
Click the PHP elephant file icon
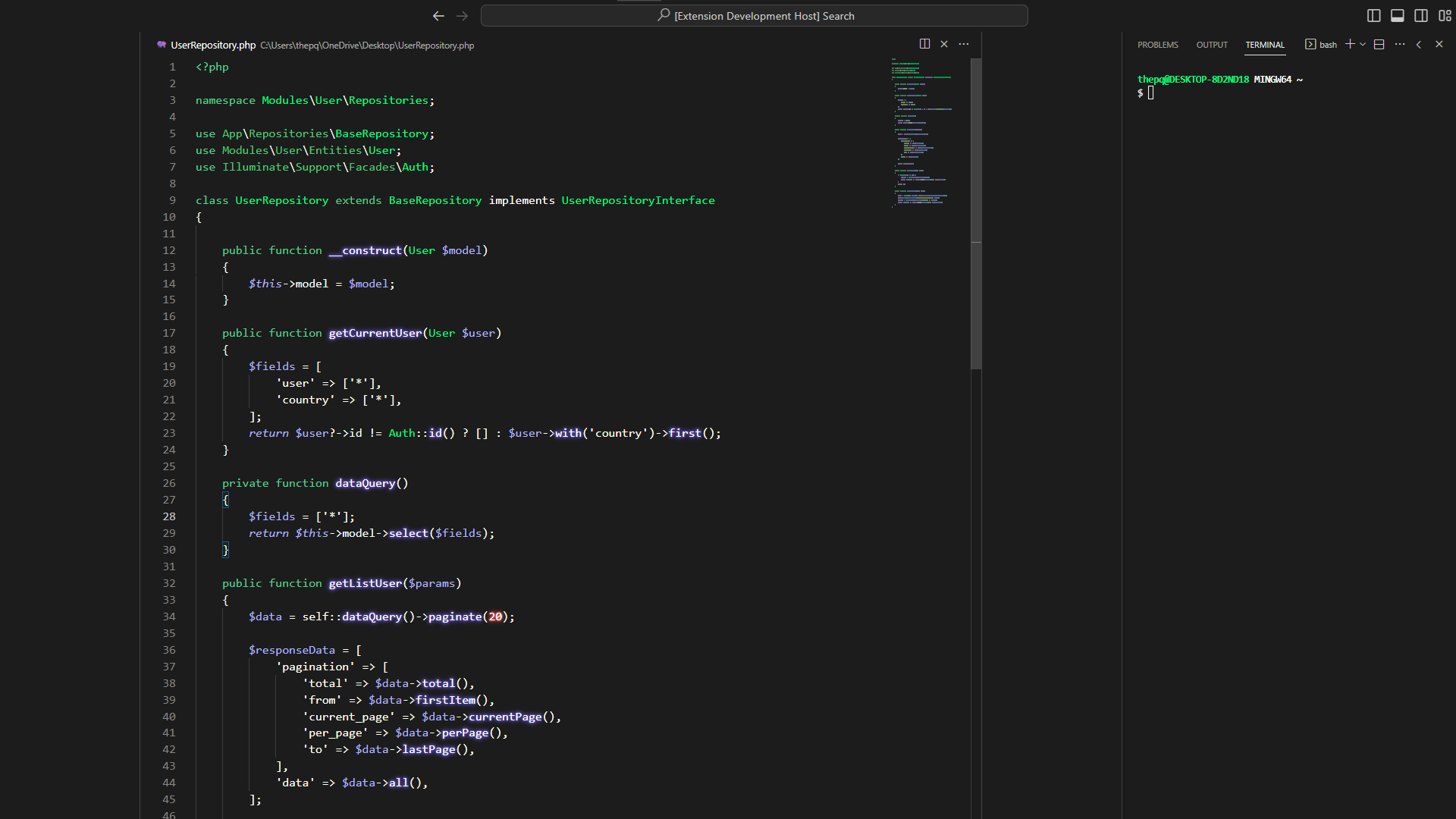pyautogui.click(x=162, y=45)
